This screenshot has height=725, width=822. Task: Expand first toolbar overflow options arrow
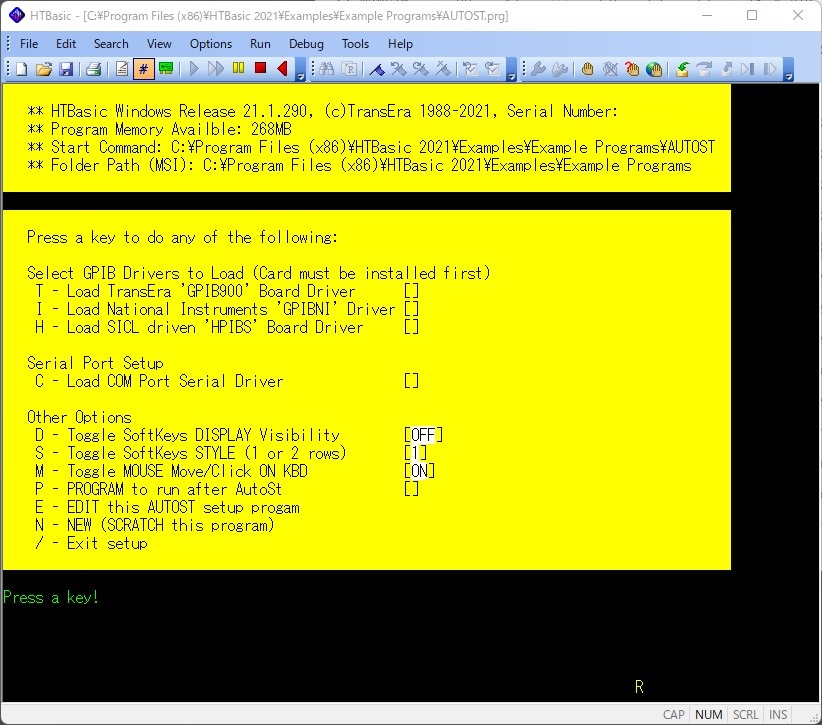pyautogui.click(x=300, y=70)
